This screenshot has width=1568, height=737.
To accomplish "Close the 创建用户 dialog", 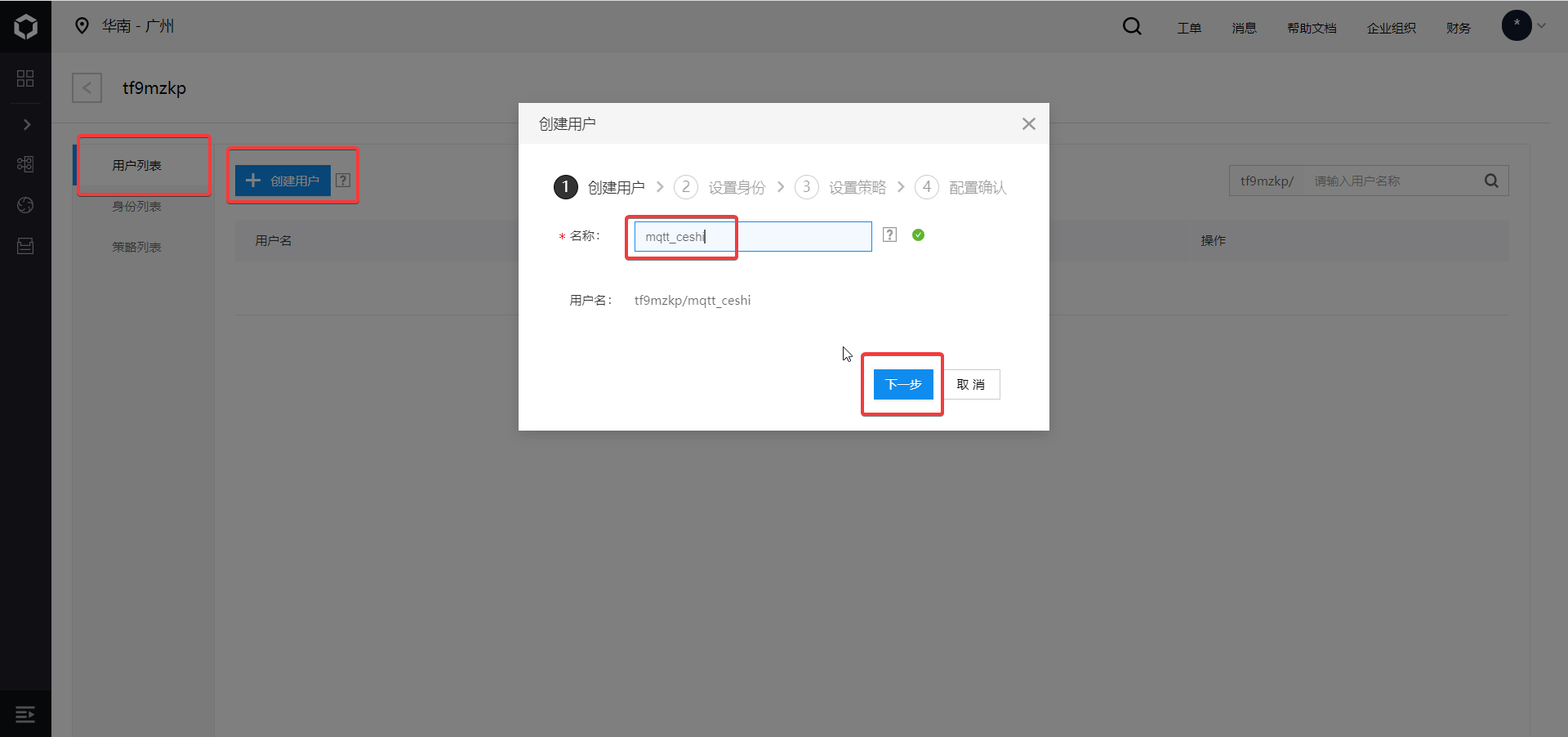I will [x=1029, y=123].
